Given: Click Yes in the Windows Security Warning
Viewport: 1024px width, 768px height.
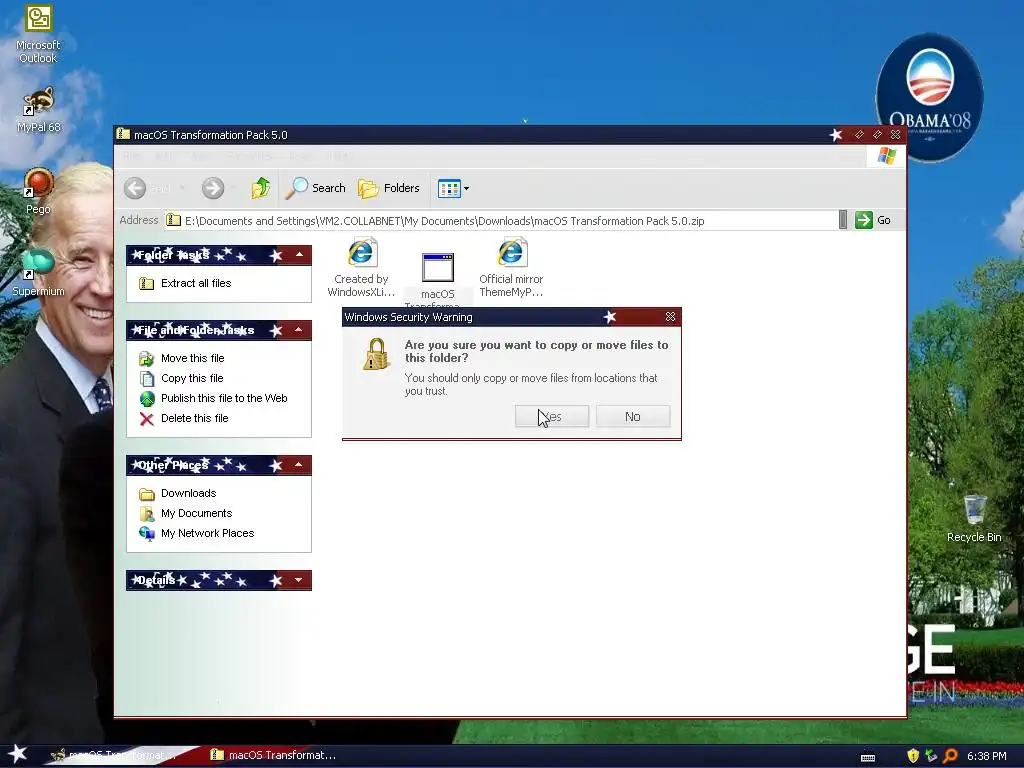Looking at the screenshot, I should (552, 417).
